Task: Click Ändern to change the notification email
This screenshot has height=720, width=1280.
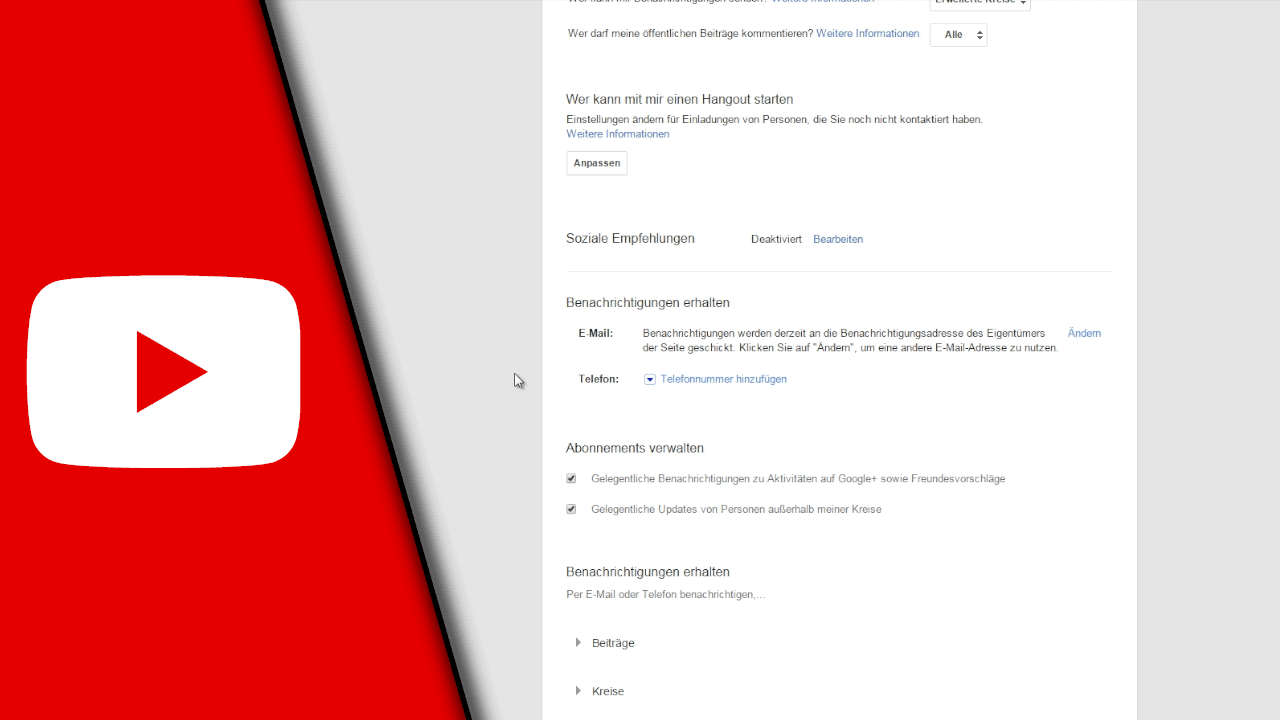Action: pyautogui.click(x=1083, y=333)
